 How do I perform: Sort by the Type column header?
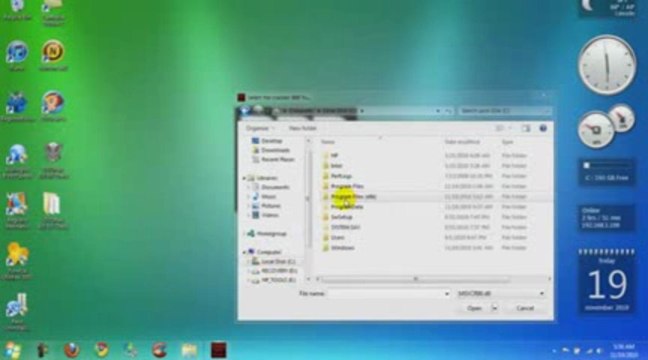(507, 142)
